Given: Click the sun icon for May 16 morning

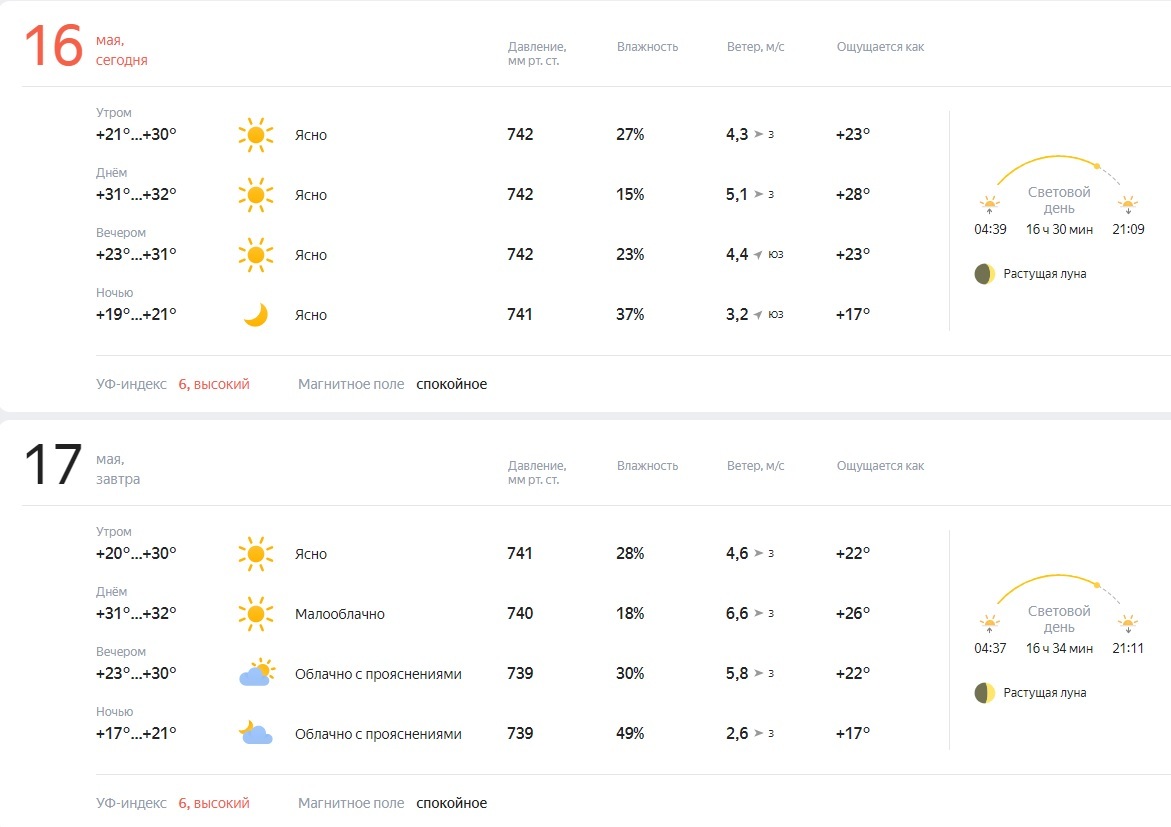Looking at the screenshot, I should pos(256,135).
